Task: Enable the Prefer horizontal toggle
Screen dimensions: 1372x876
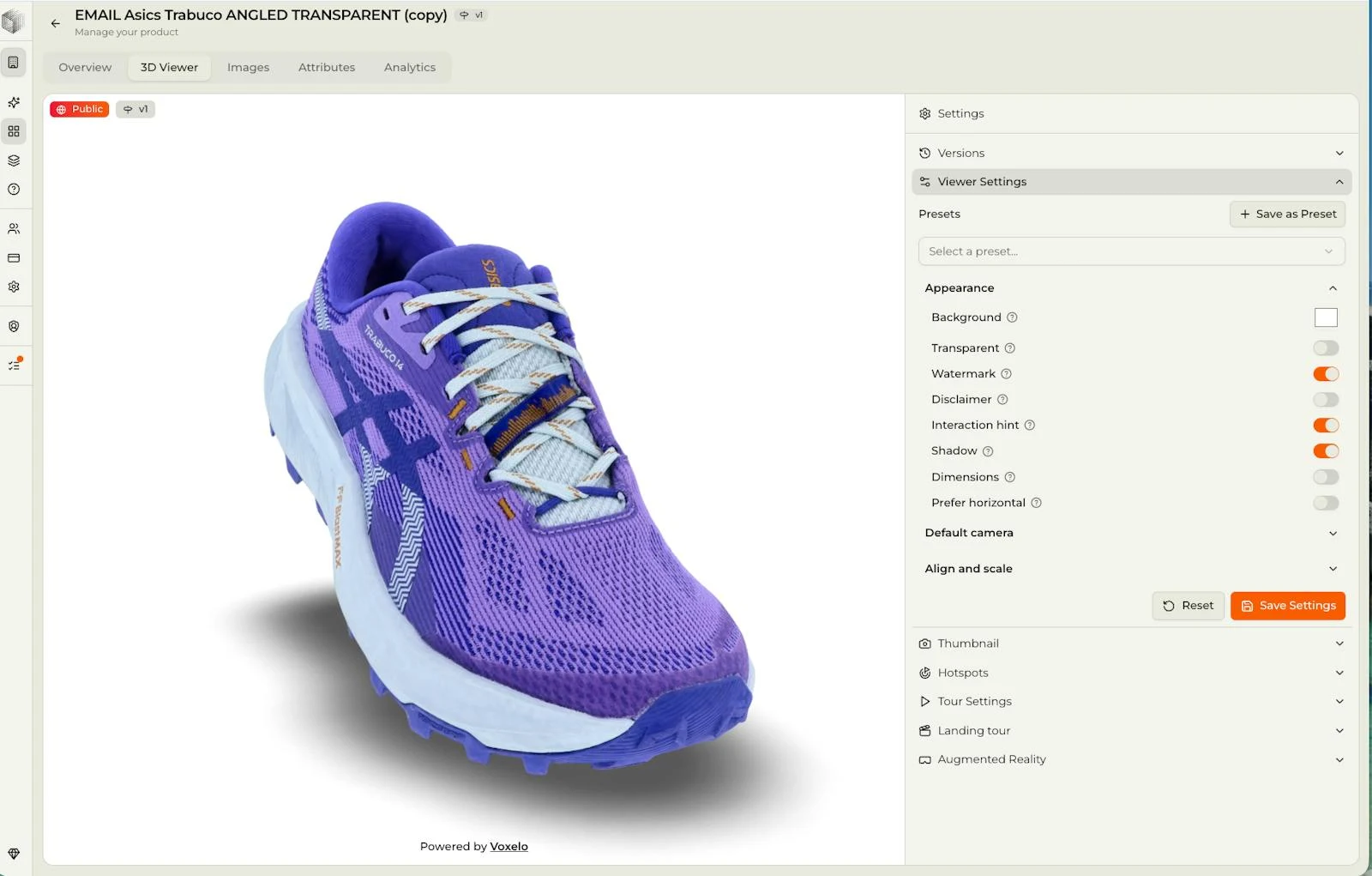Action: pyautogui.click(x=1326, y=503)
